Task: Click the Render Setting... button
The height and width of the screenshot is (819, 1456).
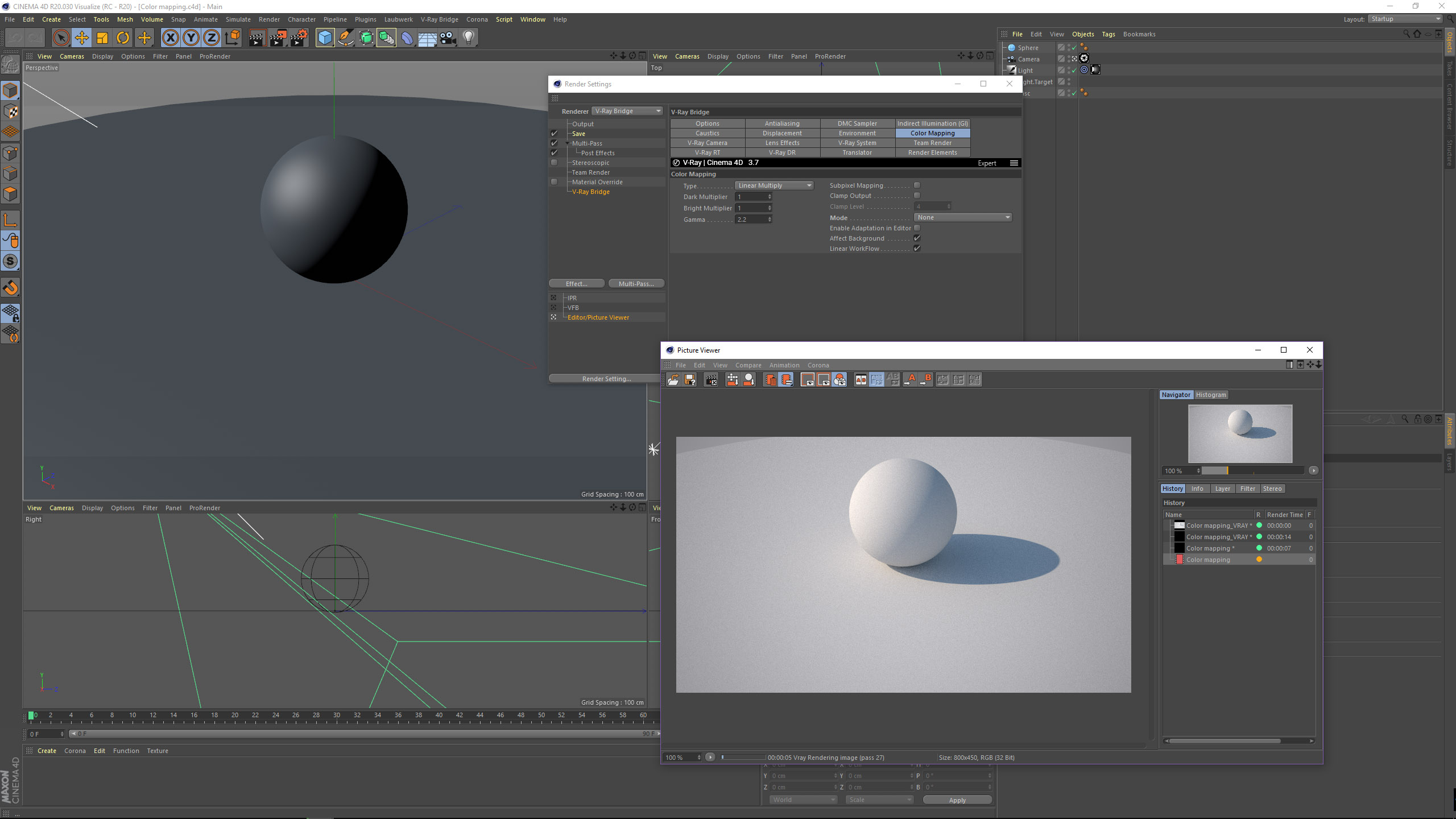Action: [606, 379]
